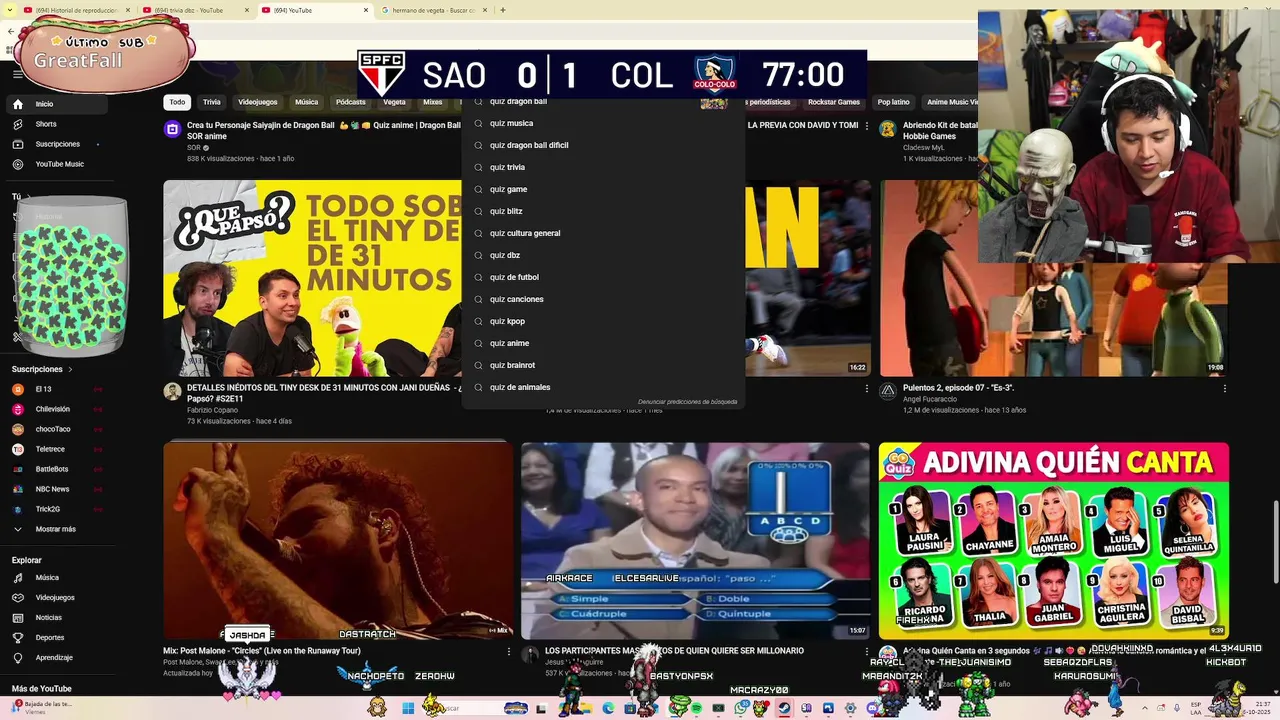Open the SOR channel avatar
Image resolution: width=1280 pixels, height=720 pixels.
coord(172,129)
